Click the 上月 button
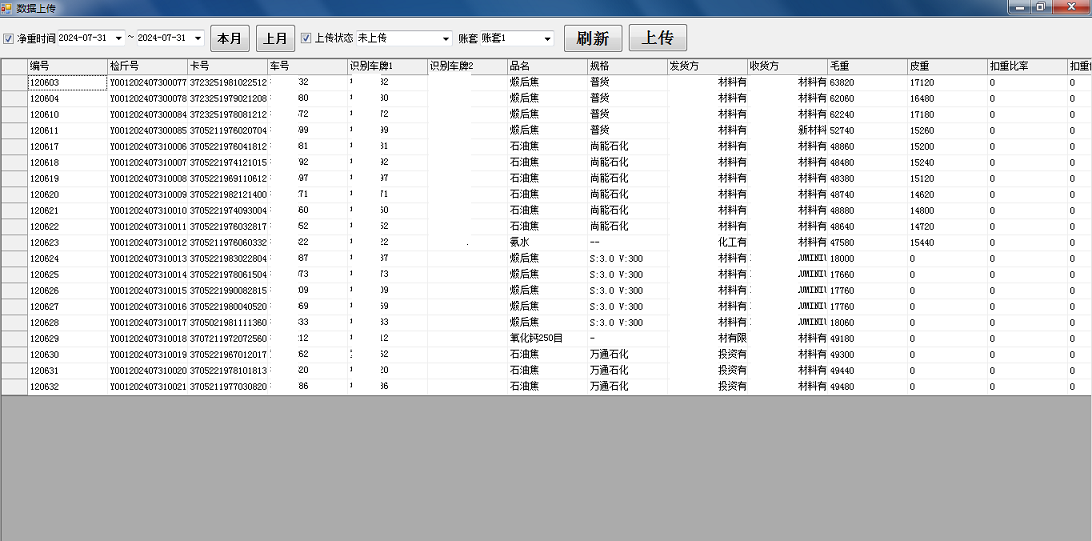 pyautogui.click(x=275, y=39)
